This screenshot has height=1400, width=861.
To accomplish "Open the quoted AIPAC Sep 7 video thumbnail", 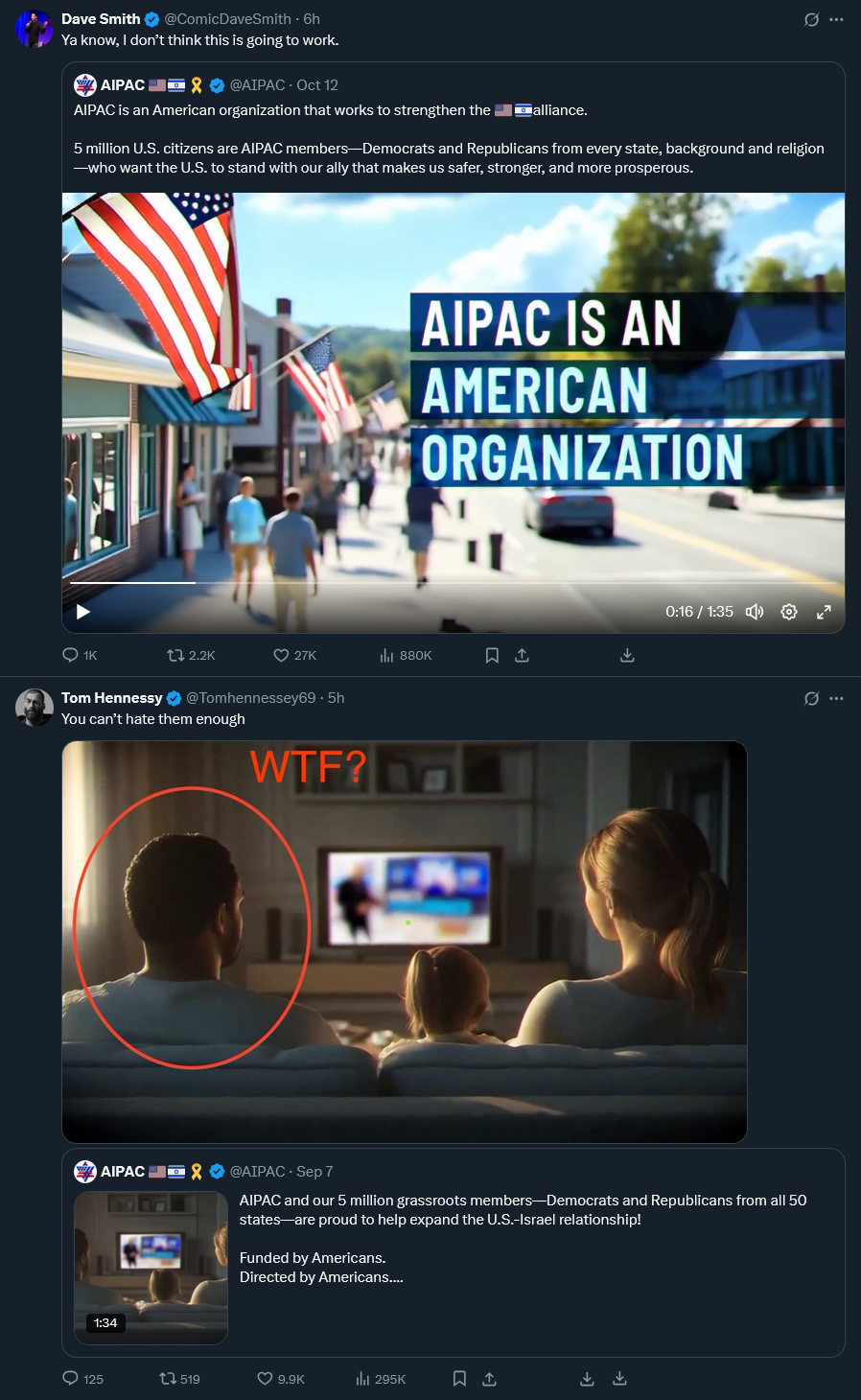I will coord(151,1268).
